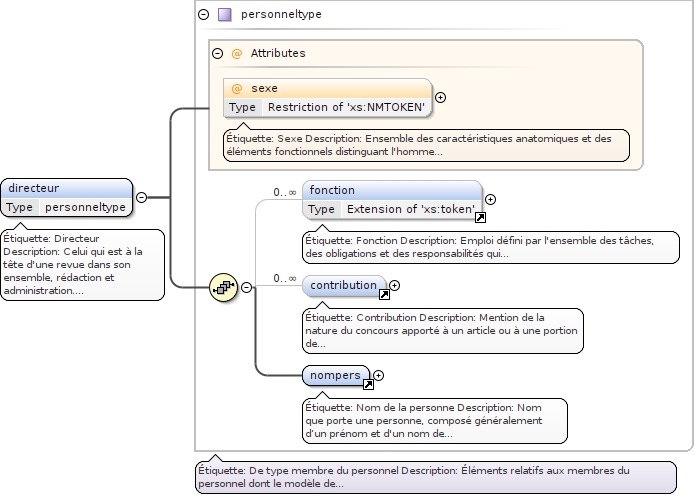The height and width of the screenshot is (497, 695).
Task: Follow the reference arrow on nompers element
Action: [x=368, y=384]
